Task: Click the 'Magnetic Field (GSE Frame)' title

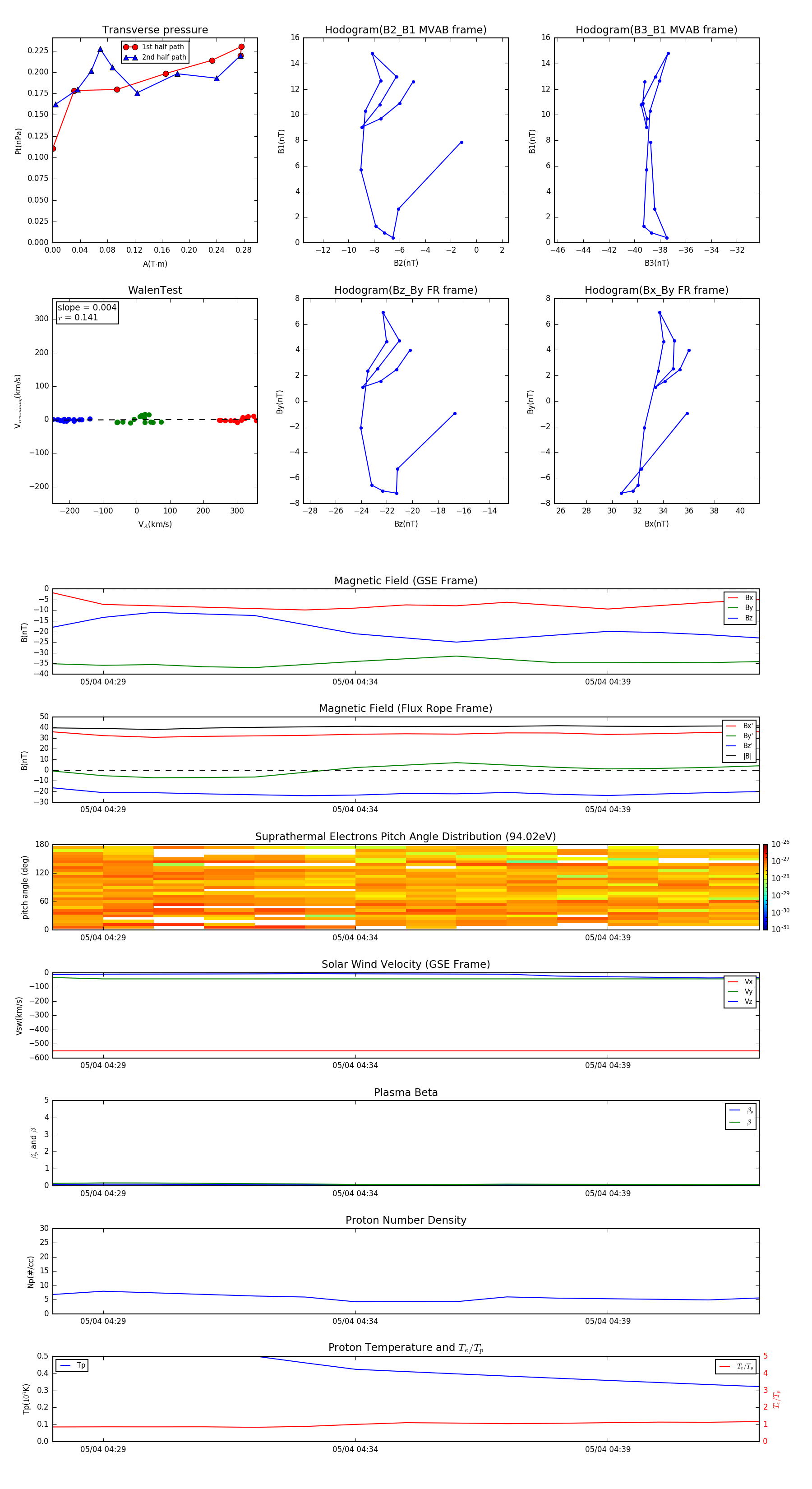Action: [406, 581]
